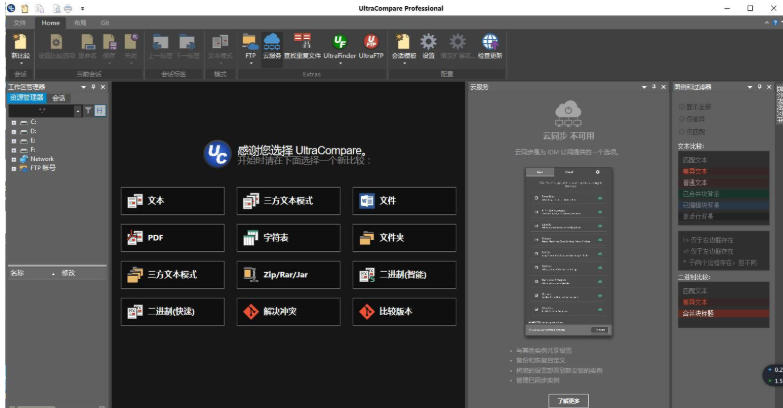Toggle the view icon beside the filter funnel

tap(100, 110)
